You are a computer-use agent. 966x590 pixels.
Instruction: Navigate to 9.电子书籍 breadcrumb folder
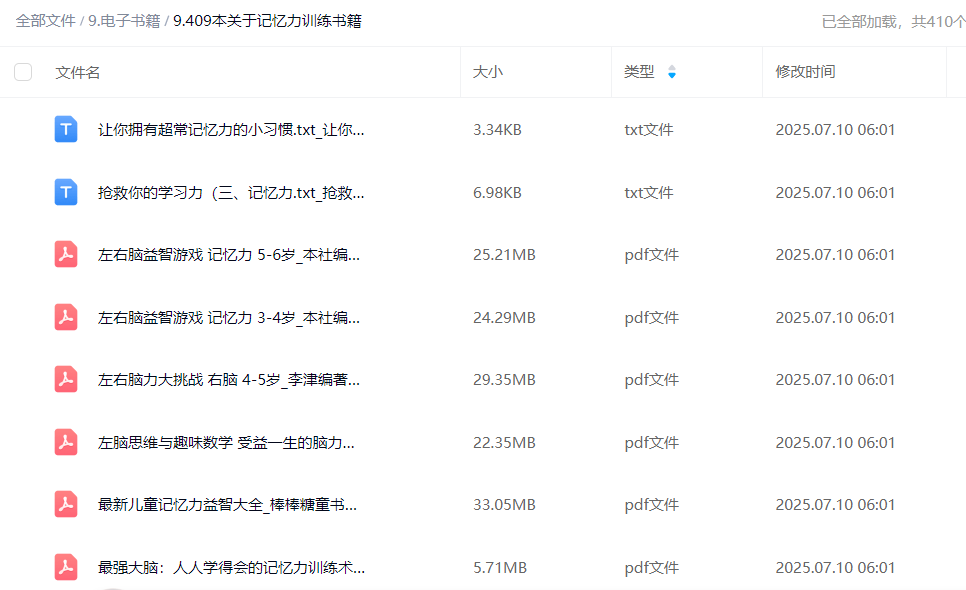(124, 21)
